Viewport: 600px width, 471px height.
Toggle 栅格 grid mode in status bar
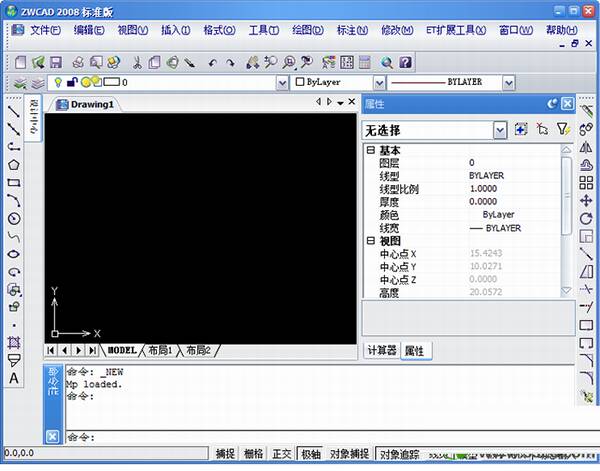253,454
